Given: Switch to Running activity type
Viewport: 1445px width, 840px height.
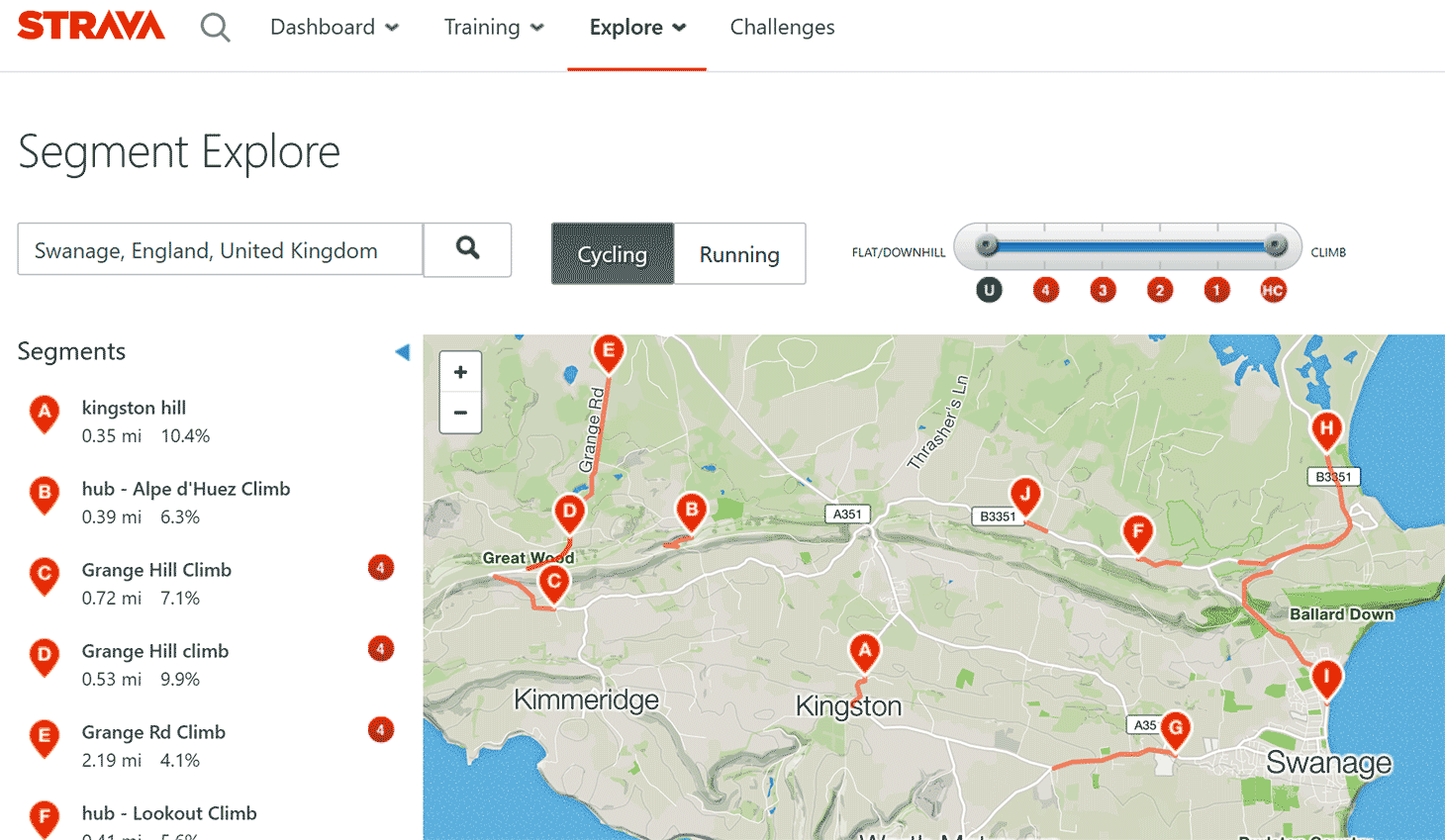Looking at the screenshot, I should 739,254.
